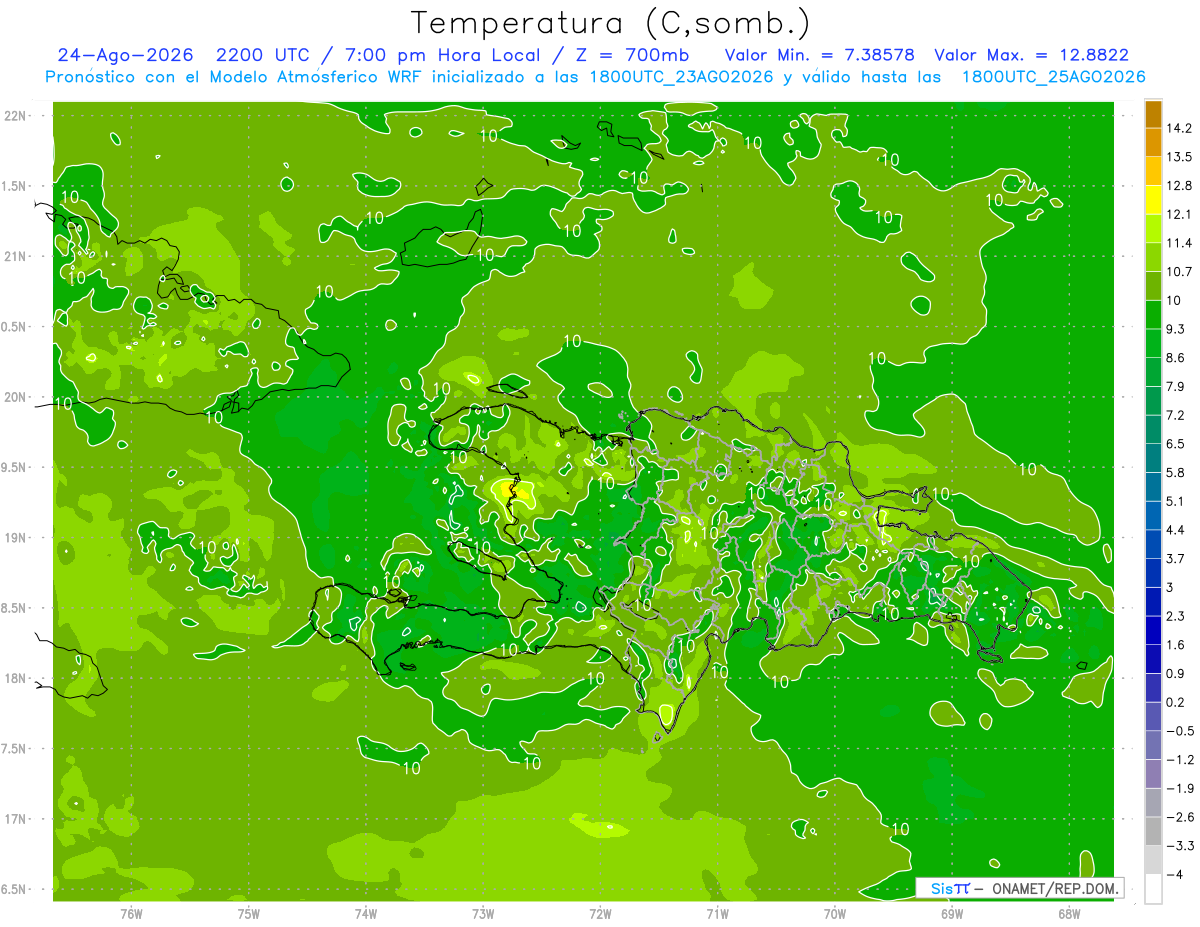Click the "75W" longitude axis label

(249, 914)
